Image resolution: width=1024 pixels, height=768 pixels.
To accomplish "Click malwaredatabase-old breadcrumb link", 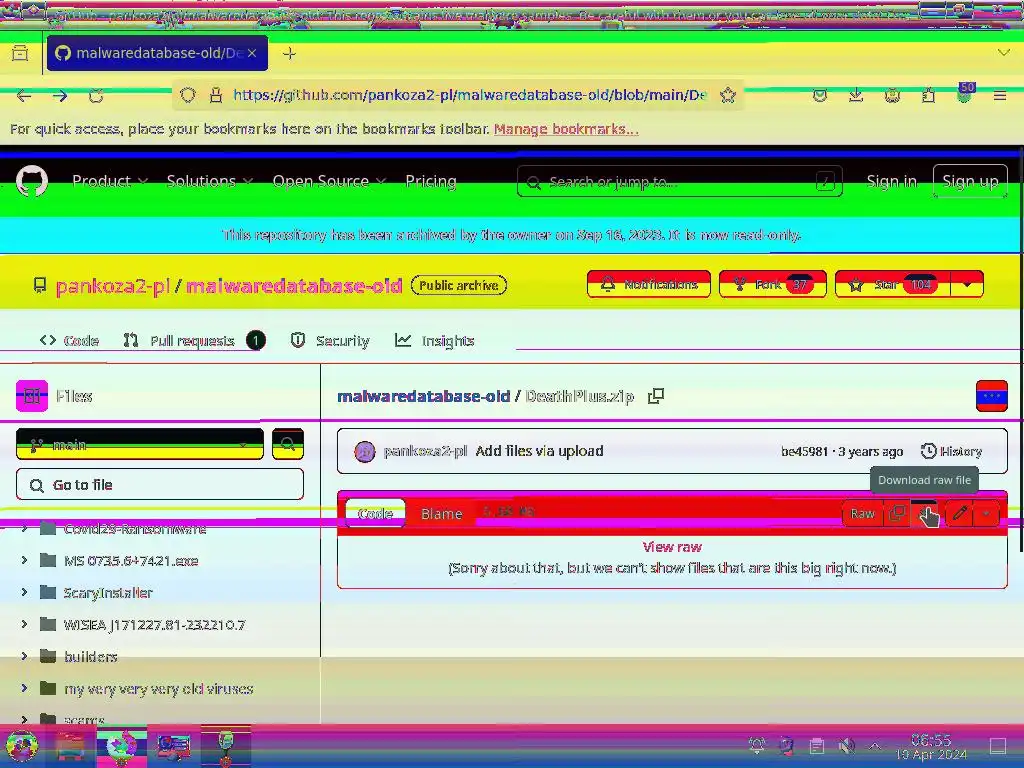I will [x=423, y=396].
